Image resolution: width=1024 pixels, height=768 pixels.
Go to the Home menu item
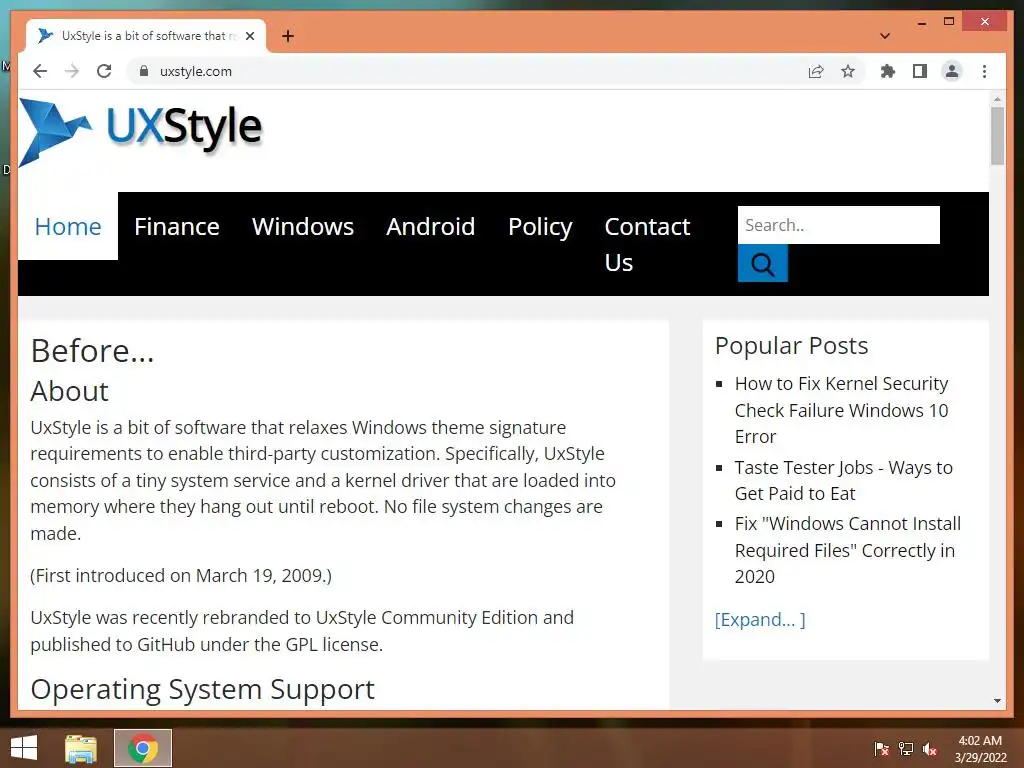68,227
